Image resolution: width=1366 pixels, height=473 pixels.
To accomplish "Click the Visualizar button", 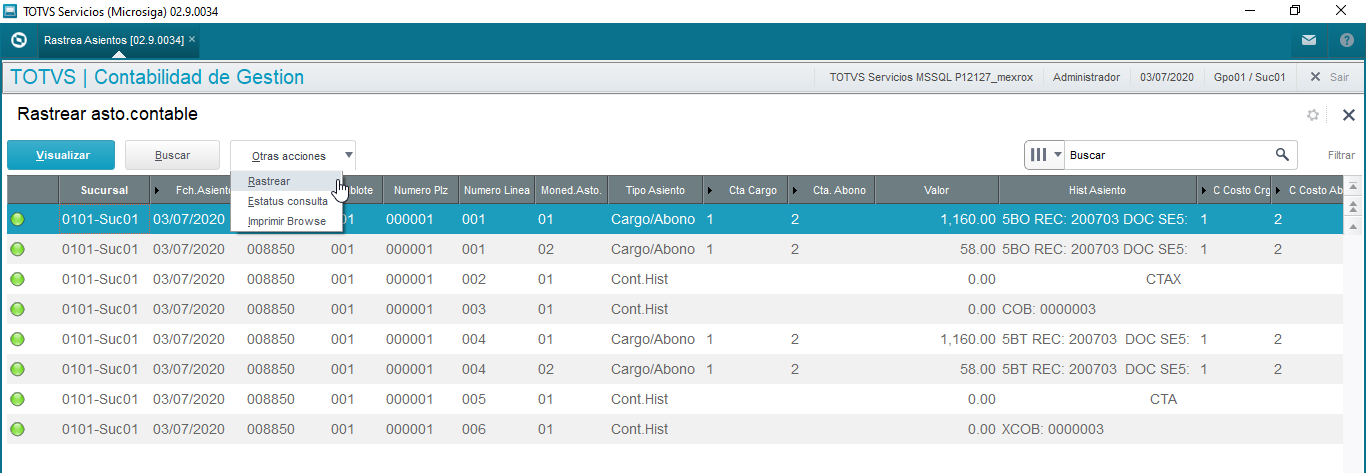I will pyautogui.click(x=61, y=155).
